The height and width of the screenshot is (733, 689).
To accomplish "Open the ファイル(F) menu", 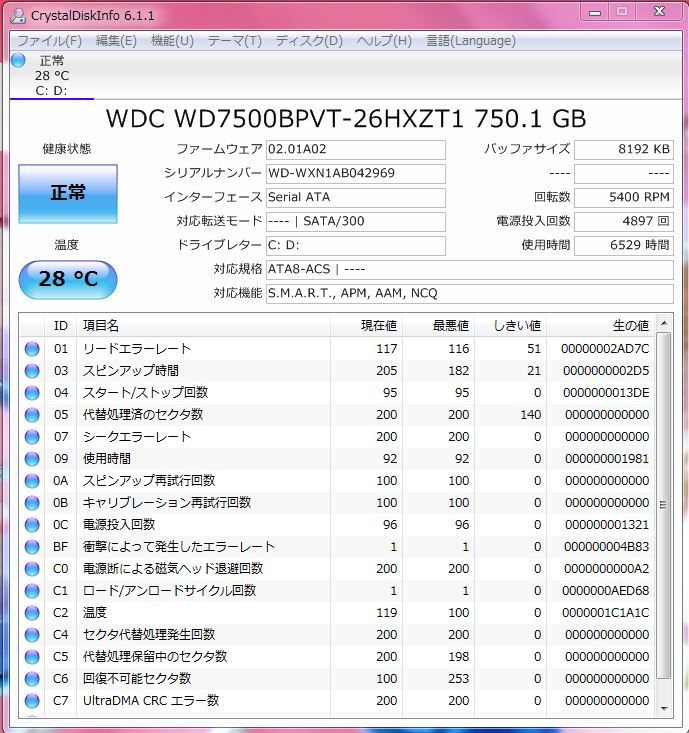I will coord(50,41).
